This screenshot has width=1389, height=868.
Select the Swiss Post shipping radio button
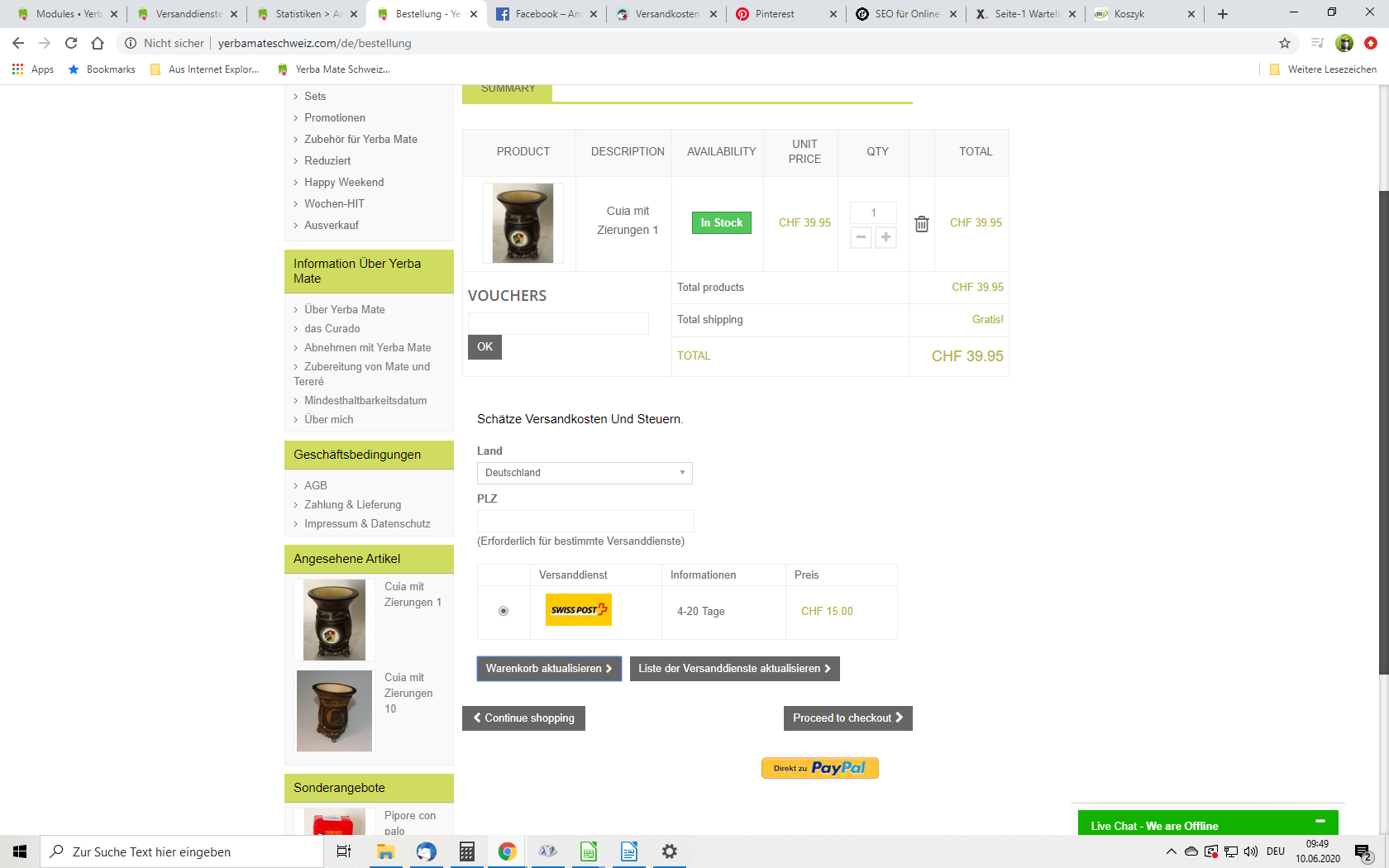point(504,611)
